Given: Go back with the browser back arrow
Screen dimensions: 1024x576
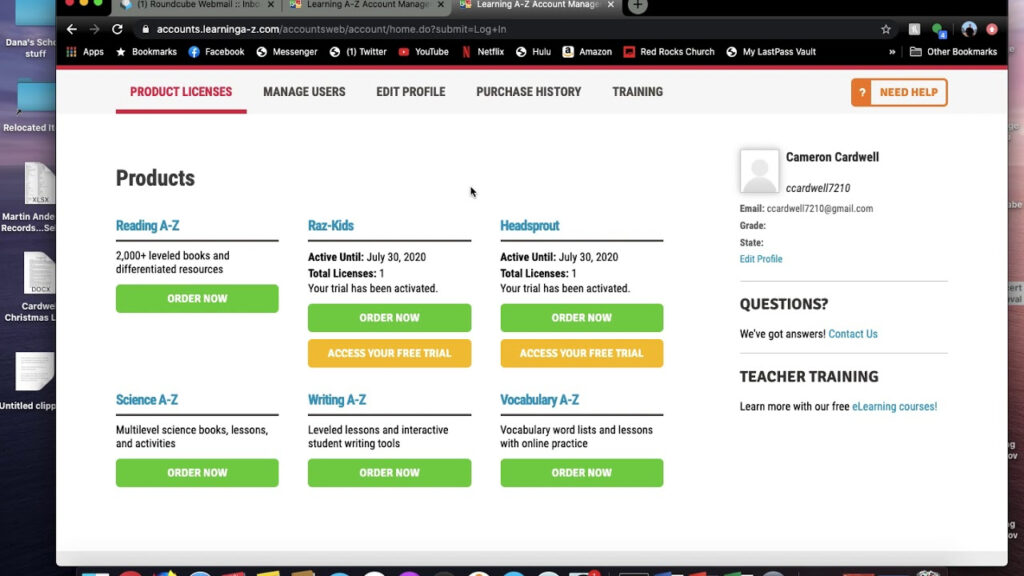Looking at the screenshot, I should [x=72, y=29].
